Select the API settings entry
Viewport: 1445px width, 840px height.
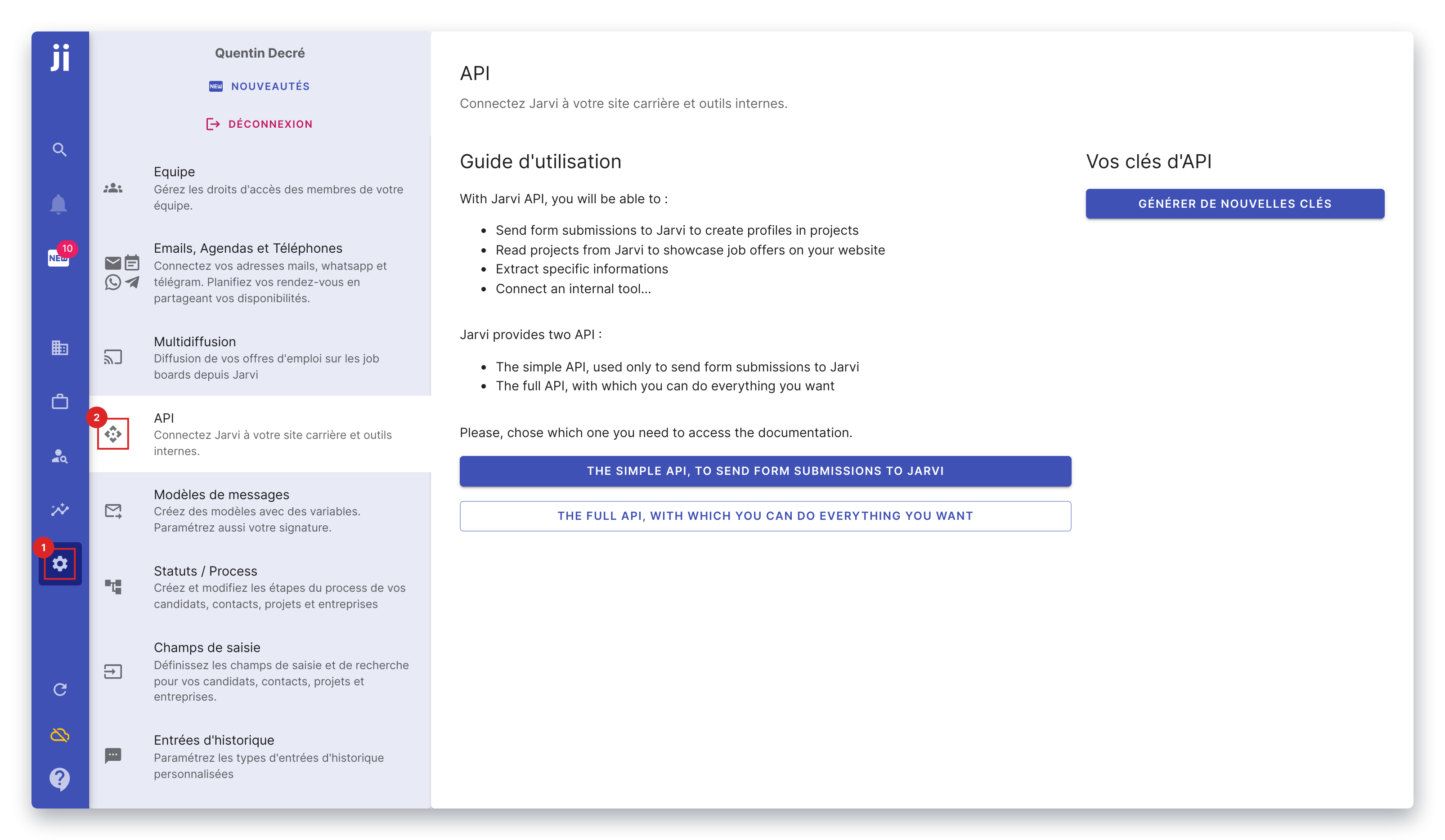click(x=260, y=434)
